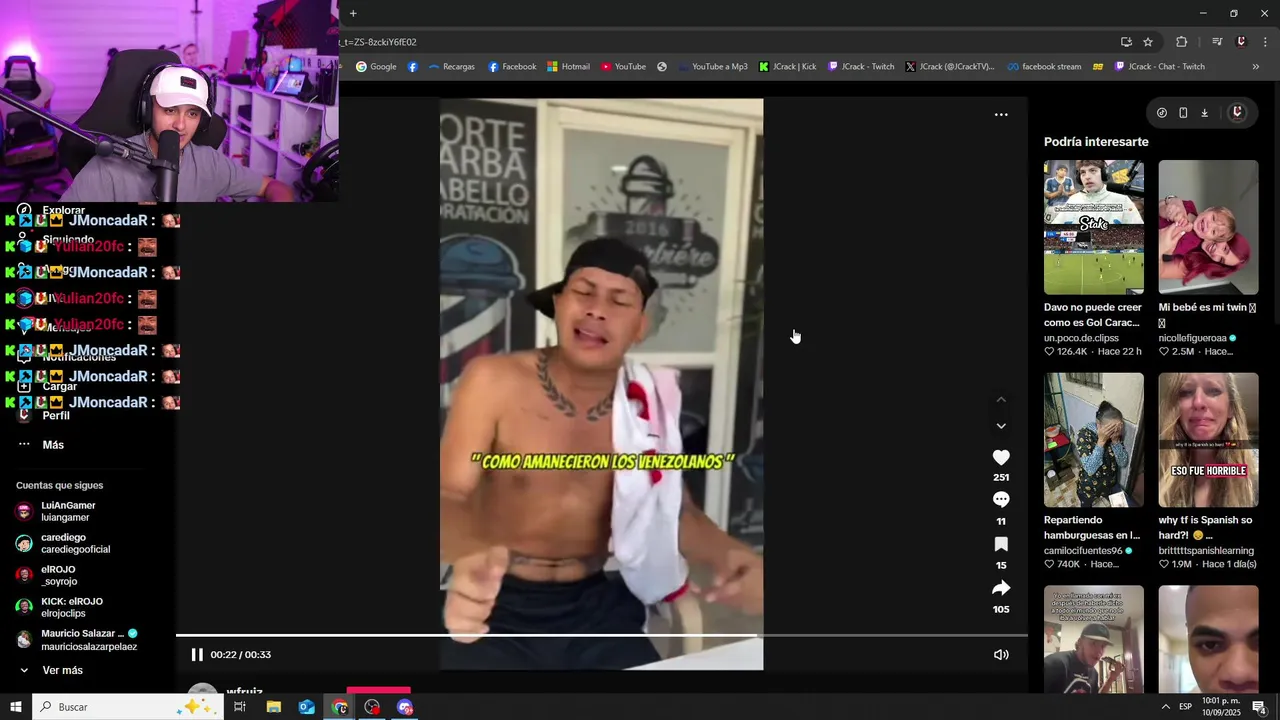Open nicollefigueroaa author link
1280x720 pixels.
[1192, 338]
